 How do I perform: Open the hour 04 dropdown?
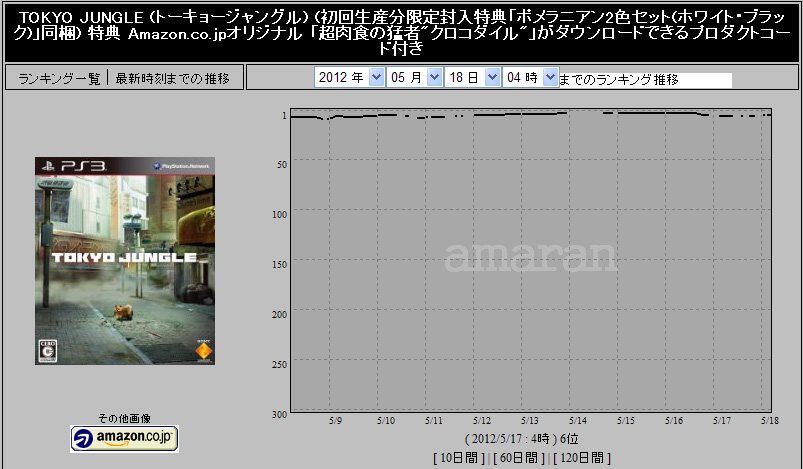[x=530, y=77]
